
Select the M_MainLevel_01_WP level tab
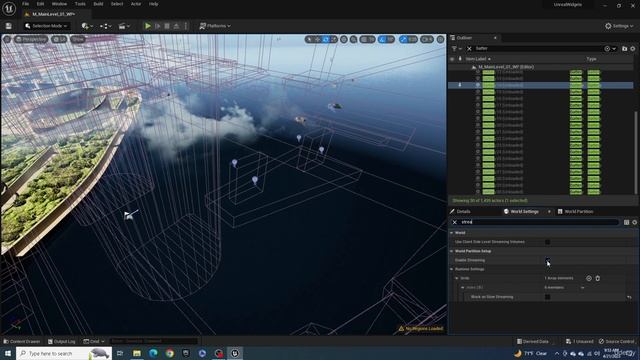[x=53, y=14]
